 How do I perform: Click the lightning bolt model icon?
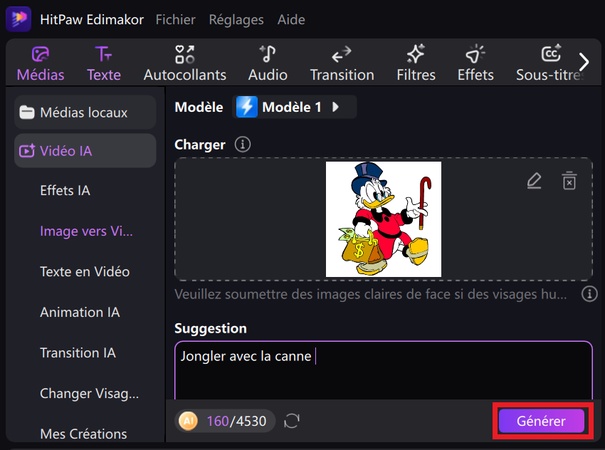click(x=247, y=107)
